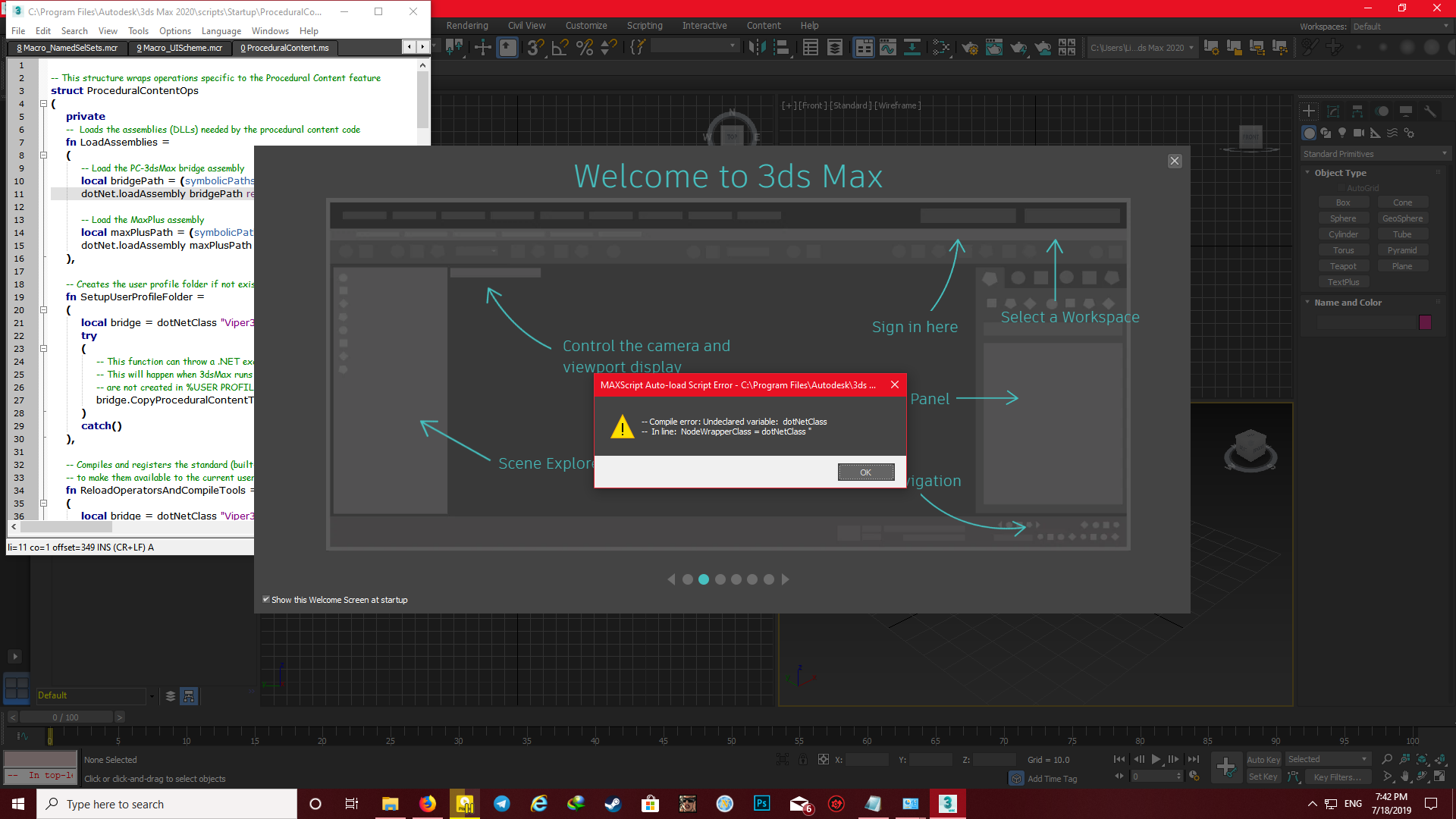Select the last welcome slide dot
The width and height of the screenshot is (1456, 819).
pos(769,579)
